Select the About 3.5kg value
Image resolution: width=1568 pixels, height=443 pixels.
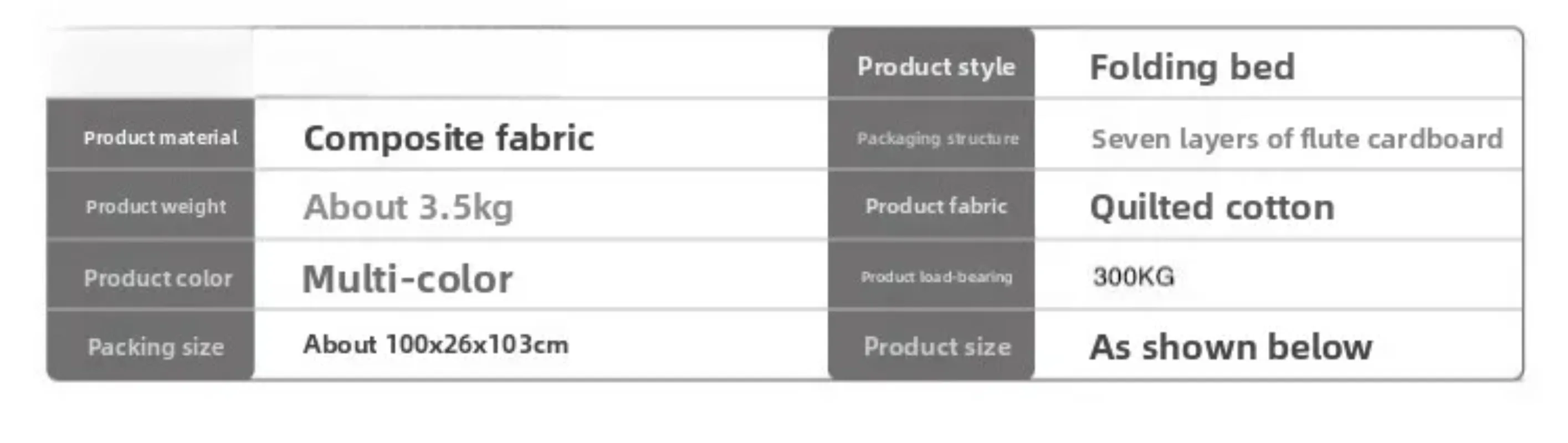click(408, 207)
